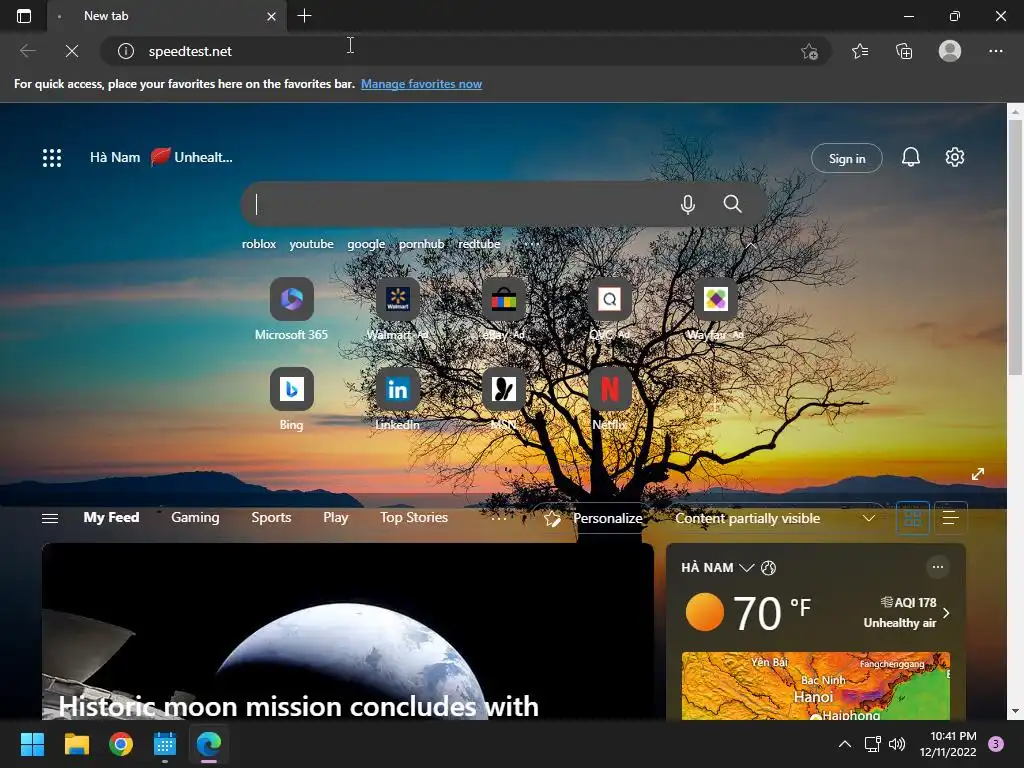1024x768 pixels.
Task: Open the notifications bell
Action: point(911,157)
